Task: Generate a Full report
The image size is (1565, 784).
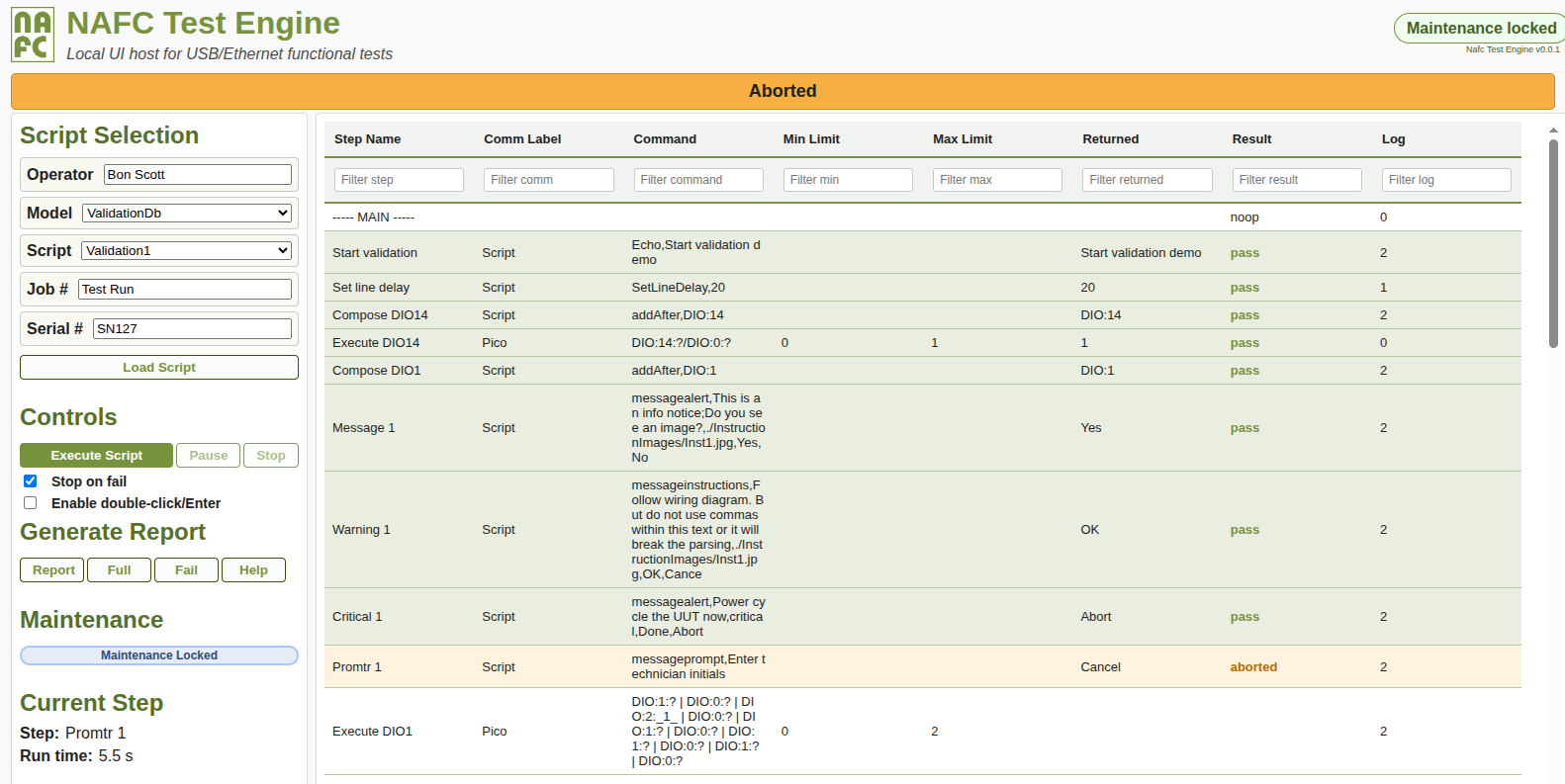Action: pos(119,570)
